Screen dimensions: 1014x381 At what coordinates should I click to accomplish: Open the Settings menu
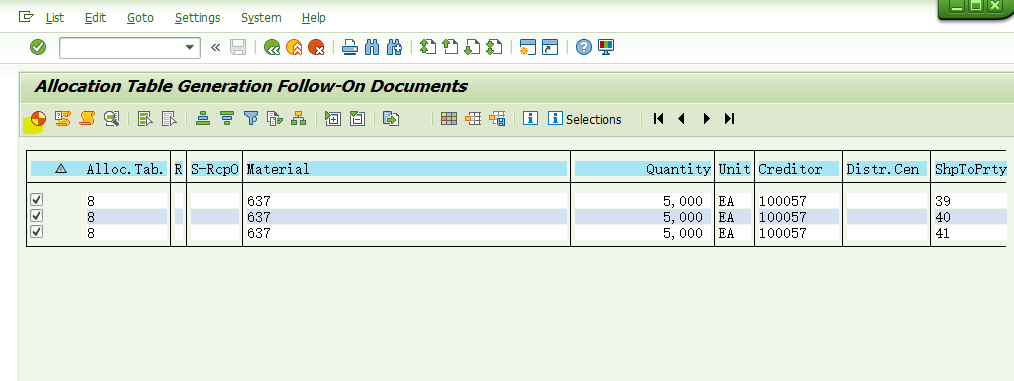[197, 17]
